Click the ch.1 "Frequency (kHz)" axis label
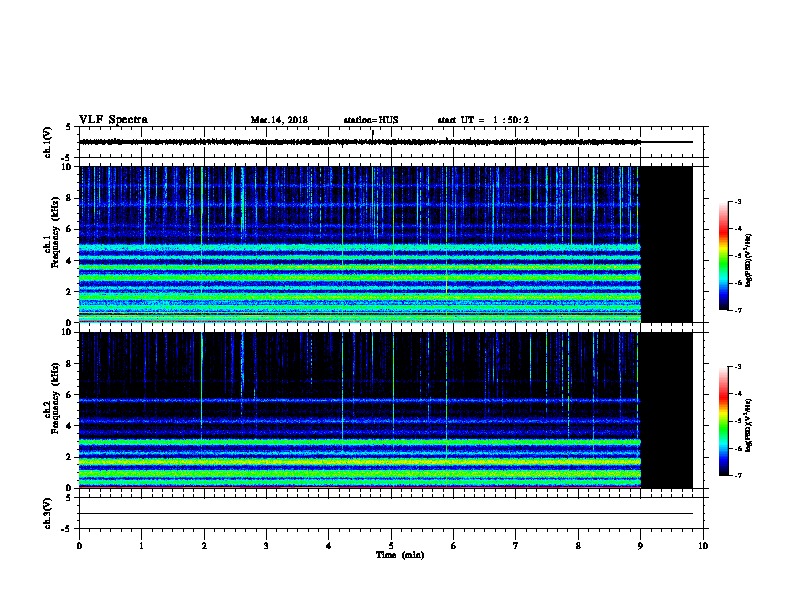Screen dimensions: 792x612 pos(55,232)
